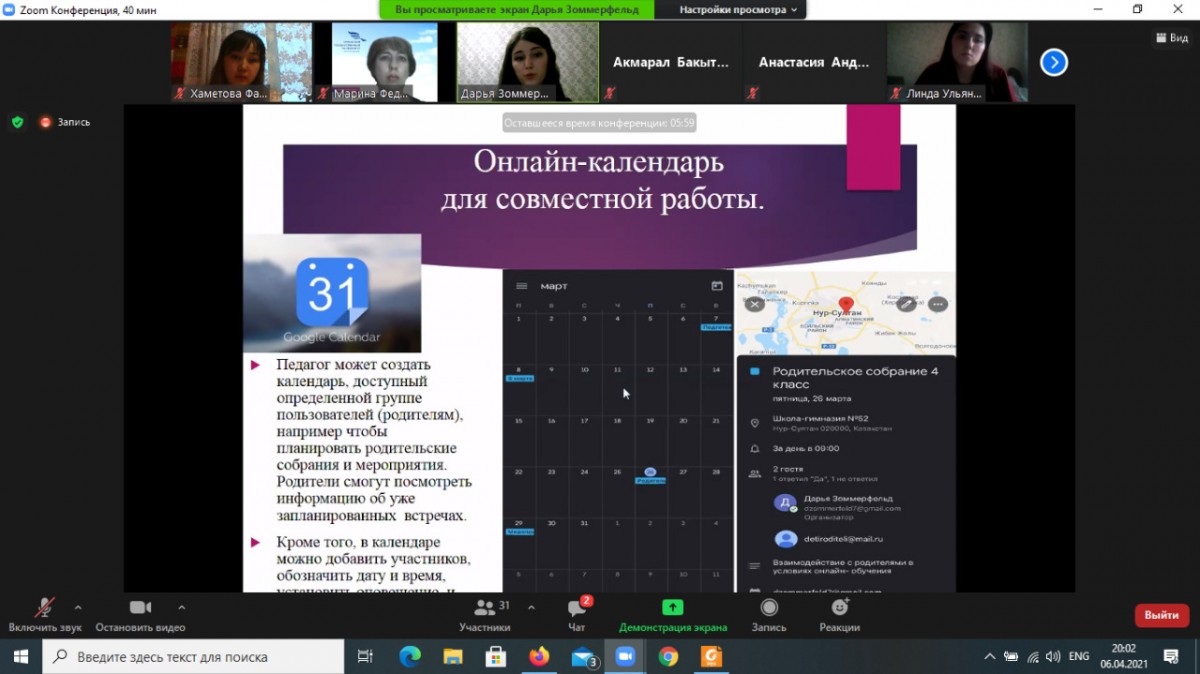Stop camera using Остановить видео
Image resolution: width=1200 pixels, height=674 pixels.
(x=140, y=609)
